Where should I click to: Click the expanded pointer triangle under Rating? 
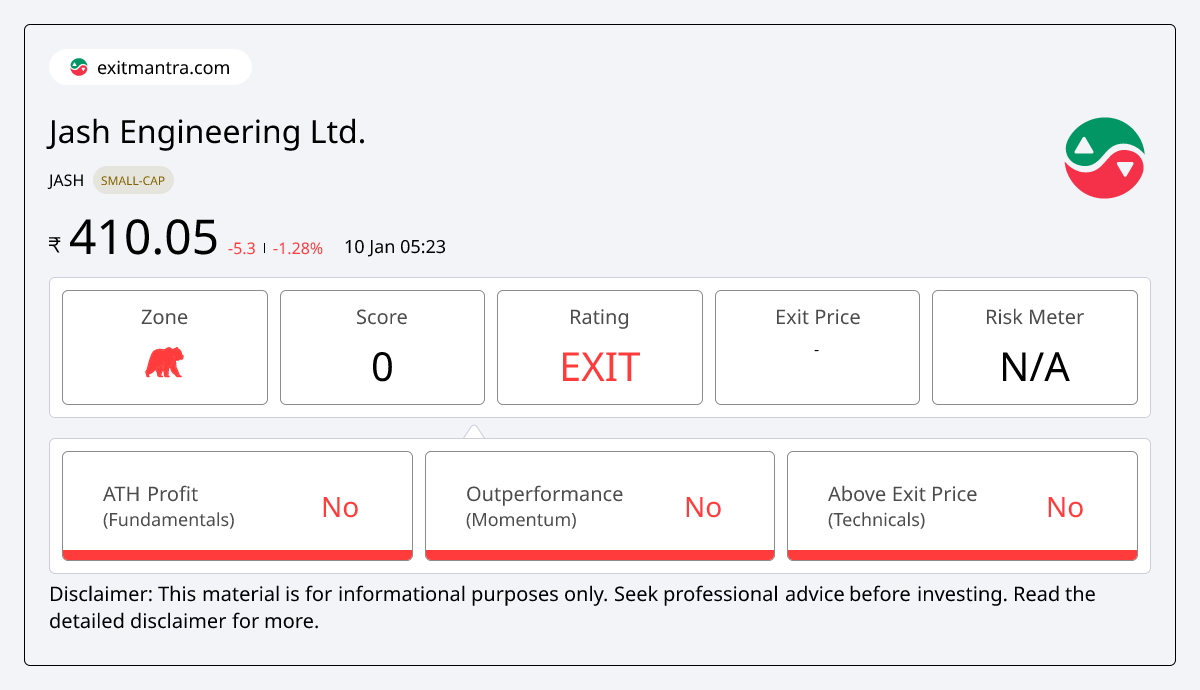pyautogui.click(x=474, y=432)
